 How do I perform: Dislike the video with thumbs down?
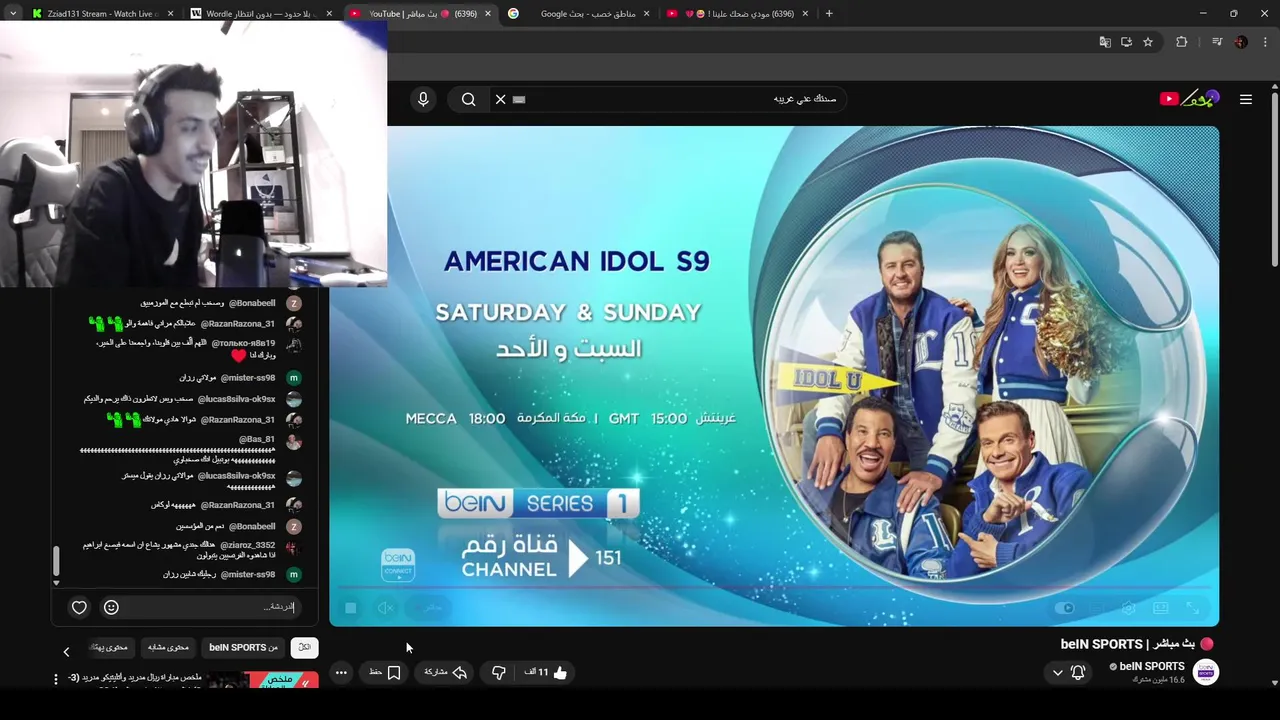point(498,673)
